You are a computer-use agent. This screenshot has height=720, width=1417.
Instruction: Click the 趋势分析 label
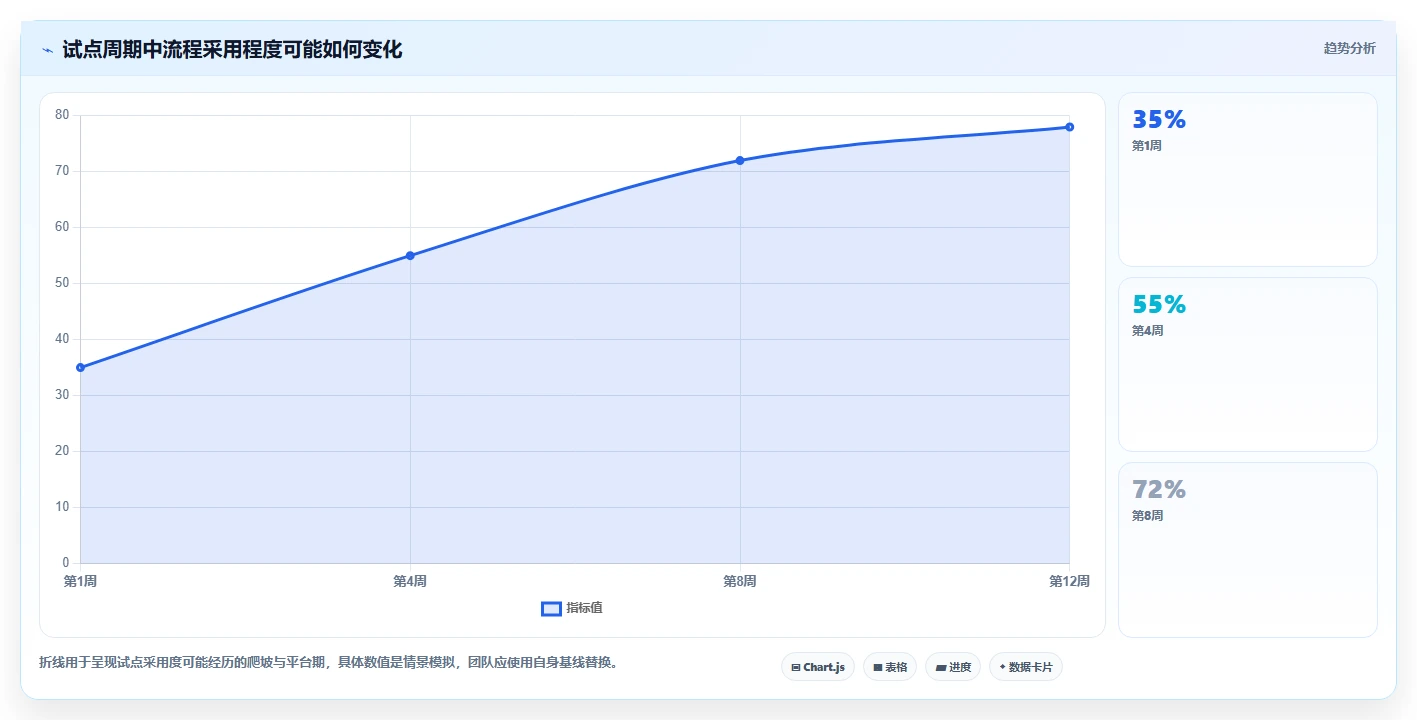coord(1349,48)
